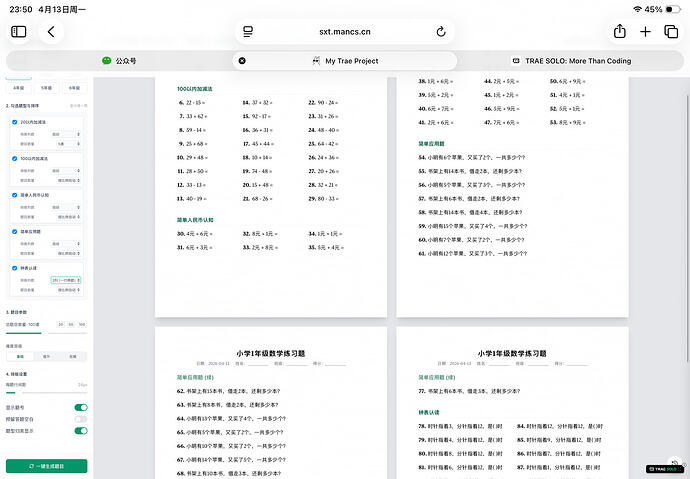Click question 77 on the fourth page
The height and width of the screenshot is (479, 690).
pyautogui.click(x=469, y=391)
